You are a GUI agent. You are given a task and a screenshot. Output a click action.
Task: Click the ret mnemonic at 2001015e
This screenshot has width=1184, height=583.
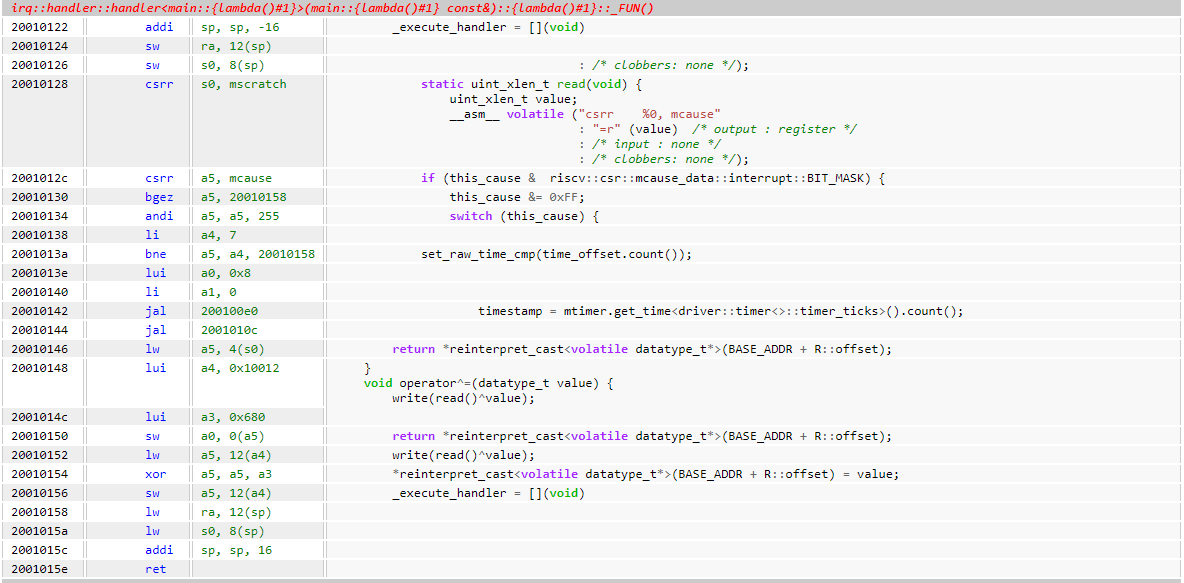point(155,569)
